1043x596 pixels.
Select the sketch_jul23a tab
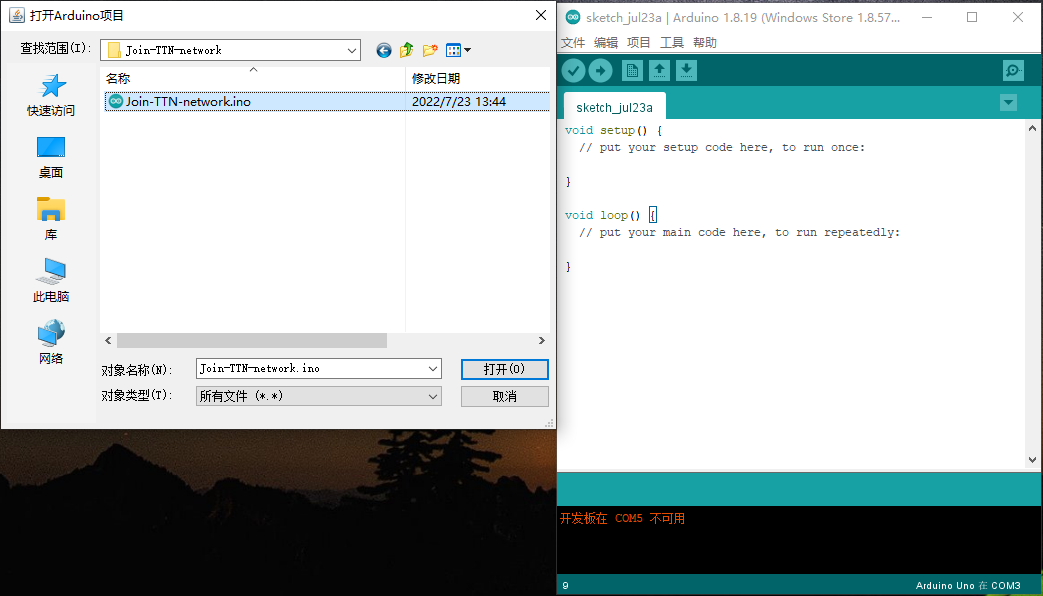point(615,107)
